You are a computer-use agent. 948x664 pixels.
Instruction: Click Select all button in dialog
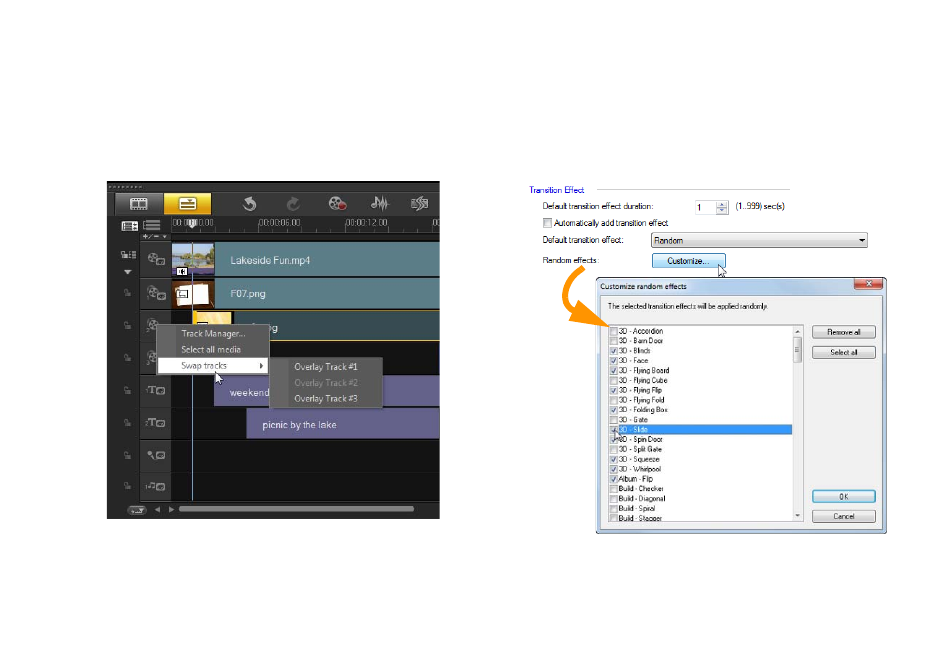pos(843,352)
